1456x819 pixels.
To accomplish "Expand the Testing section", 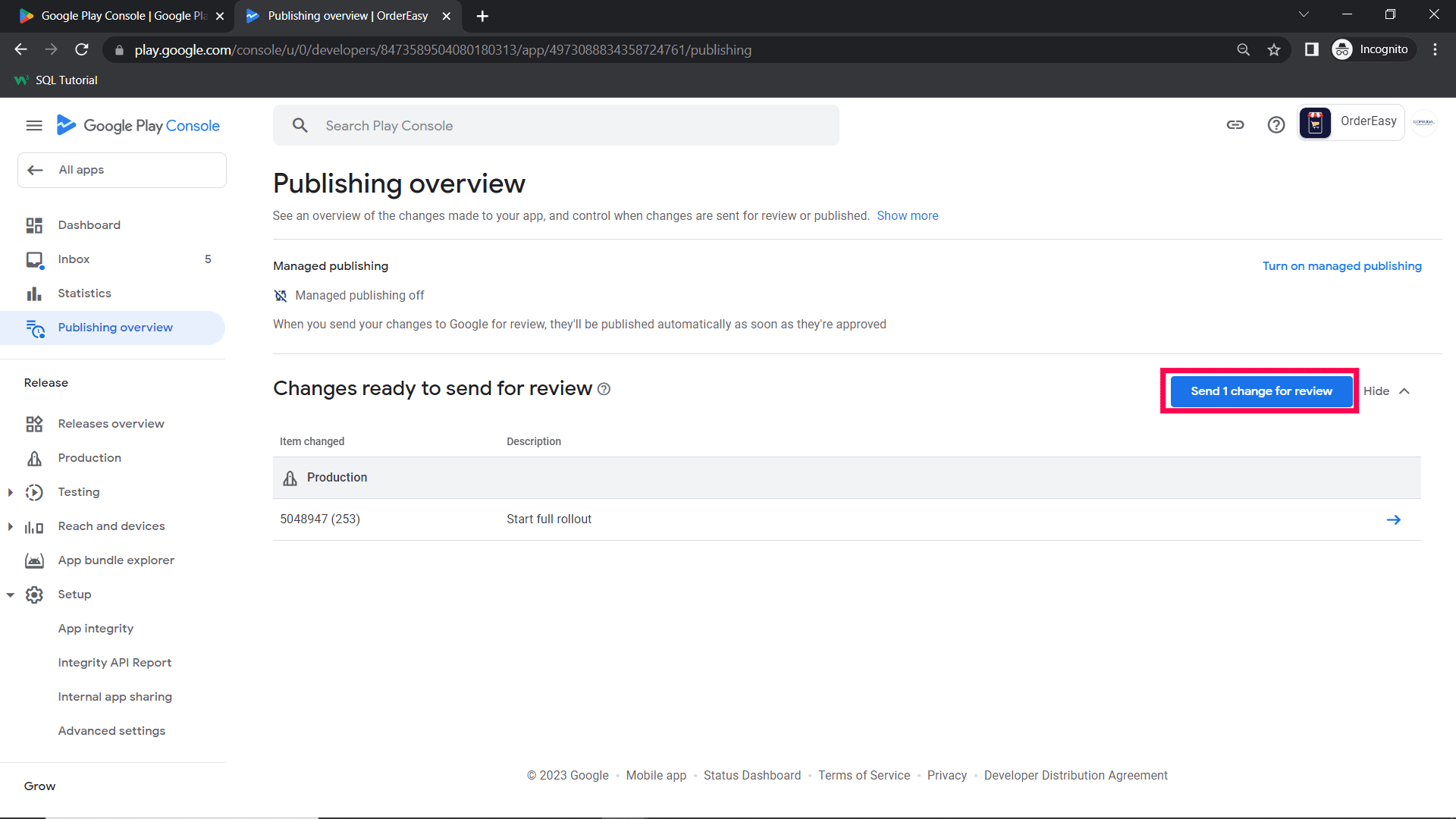I will [11, 492].
